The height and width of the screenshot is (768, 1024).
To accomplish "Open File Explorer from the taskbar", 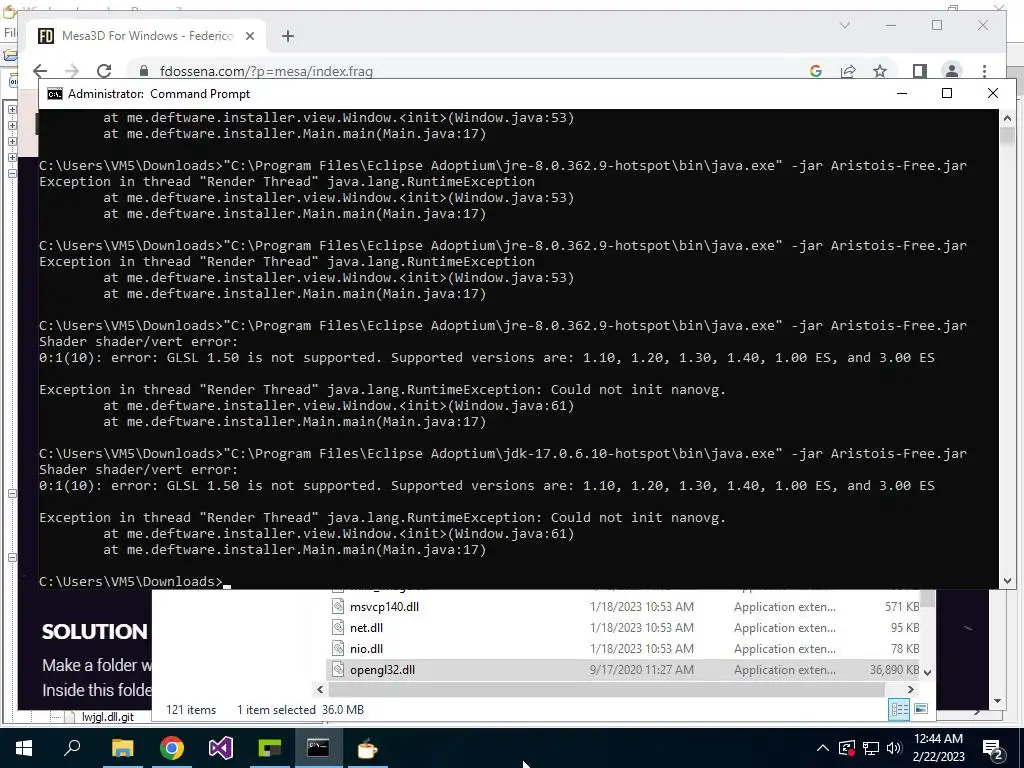I will (x=122, y=748).
